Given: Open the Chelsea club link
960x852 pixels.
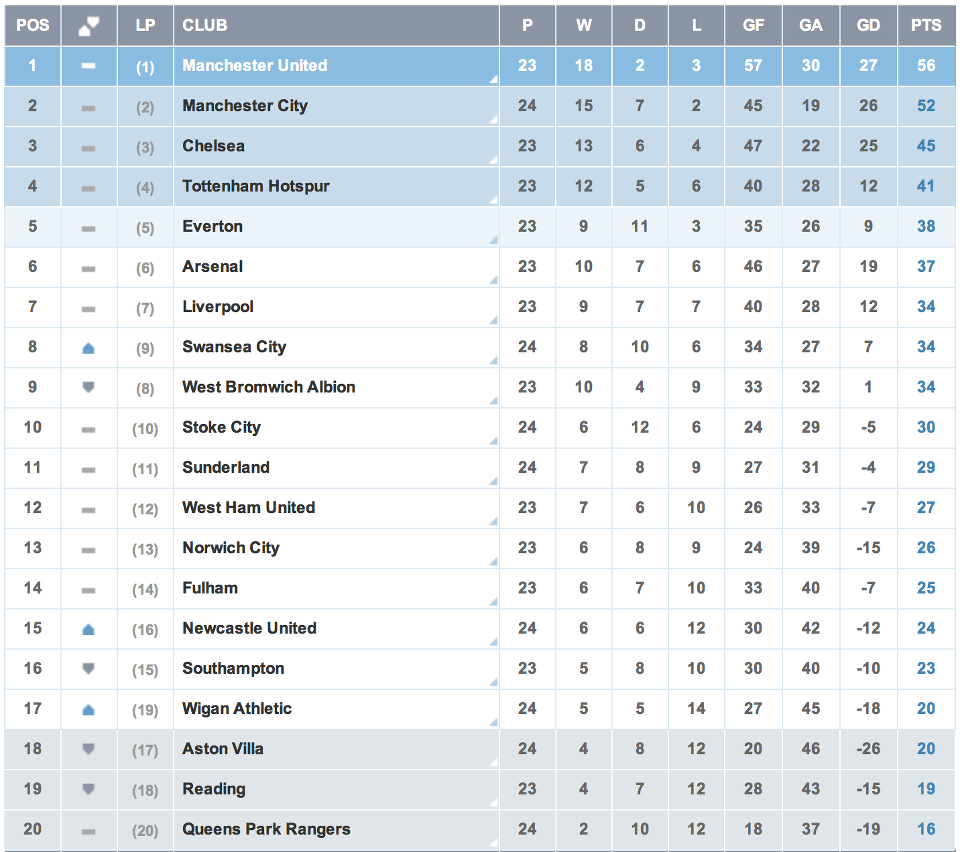Looking at the screenshot, I should [x=213, y=146].
